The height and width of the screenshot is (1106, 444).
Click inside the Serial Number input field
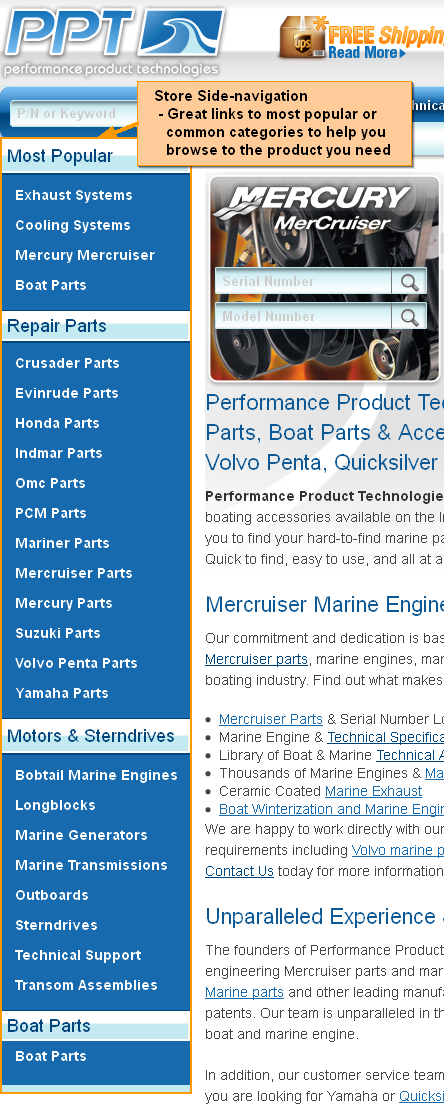304,281
